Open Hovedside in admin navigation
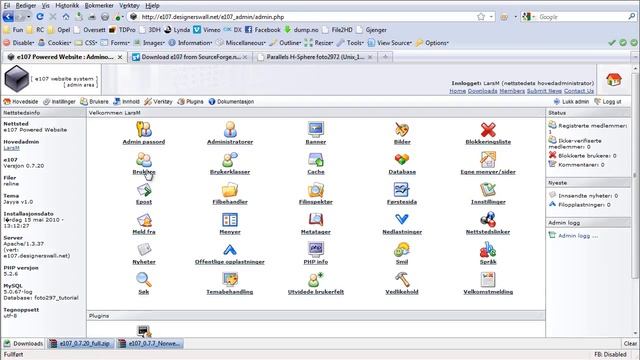This screenshot has height=360, width=640. pyautogui.click(x=21, y=102)
